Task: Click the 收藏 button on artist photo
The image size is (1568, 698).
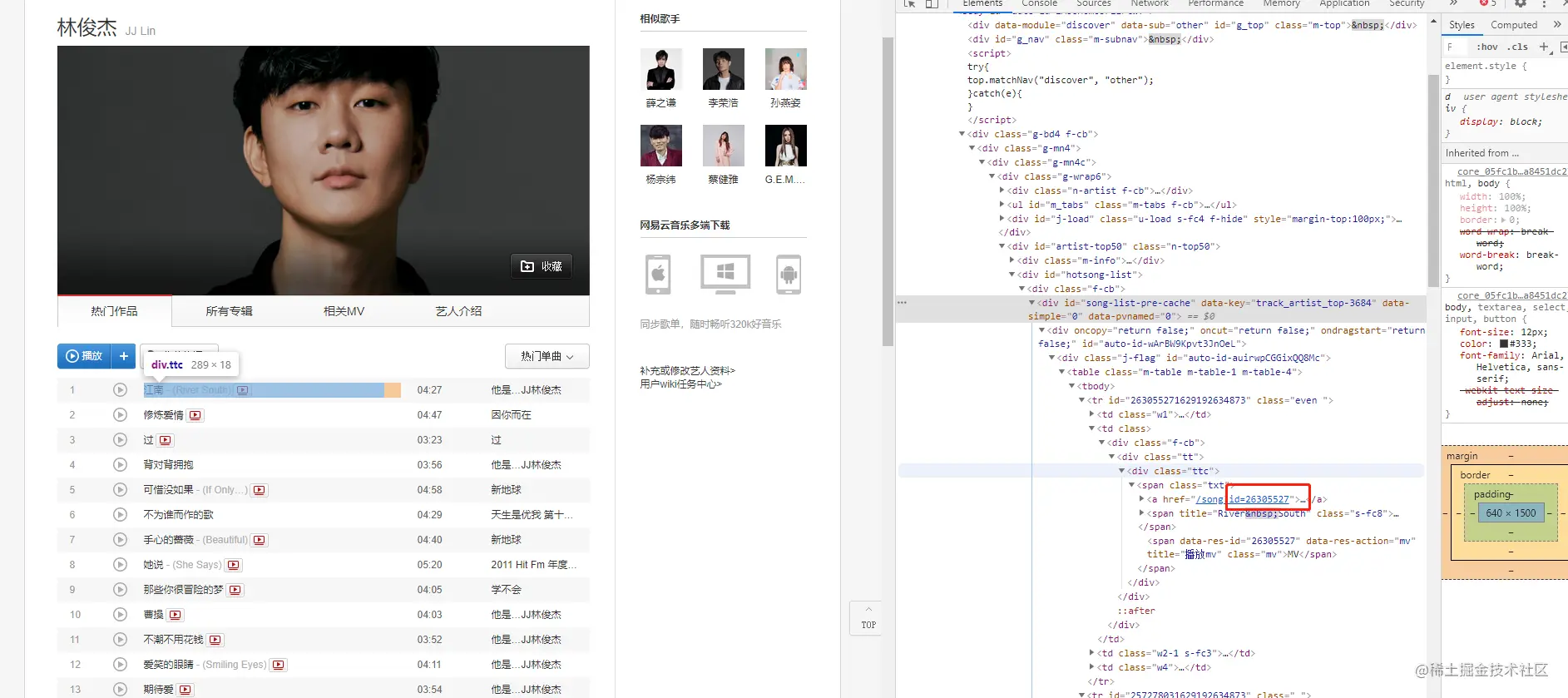Action: [x=541, y=266]
